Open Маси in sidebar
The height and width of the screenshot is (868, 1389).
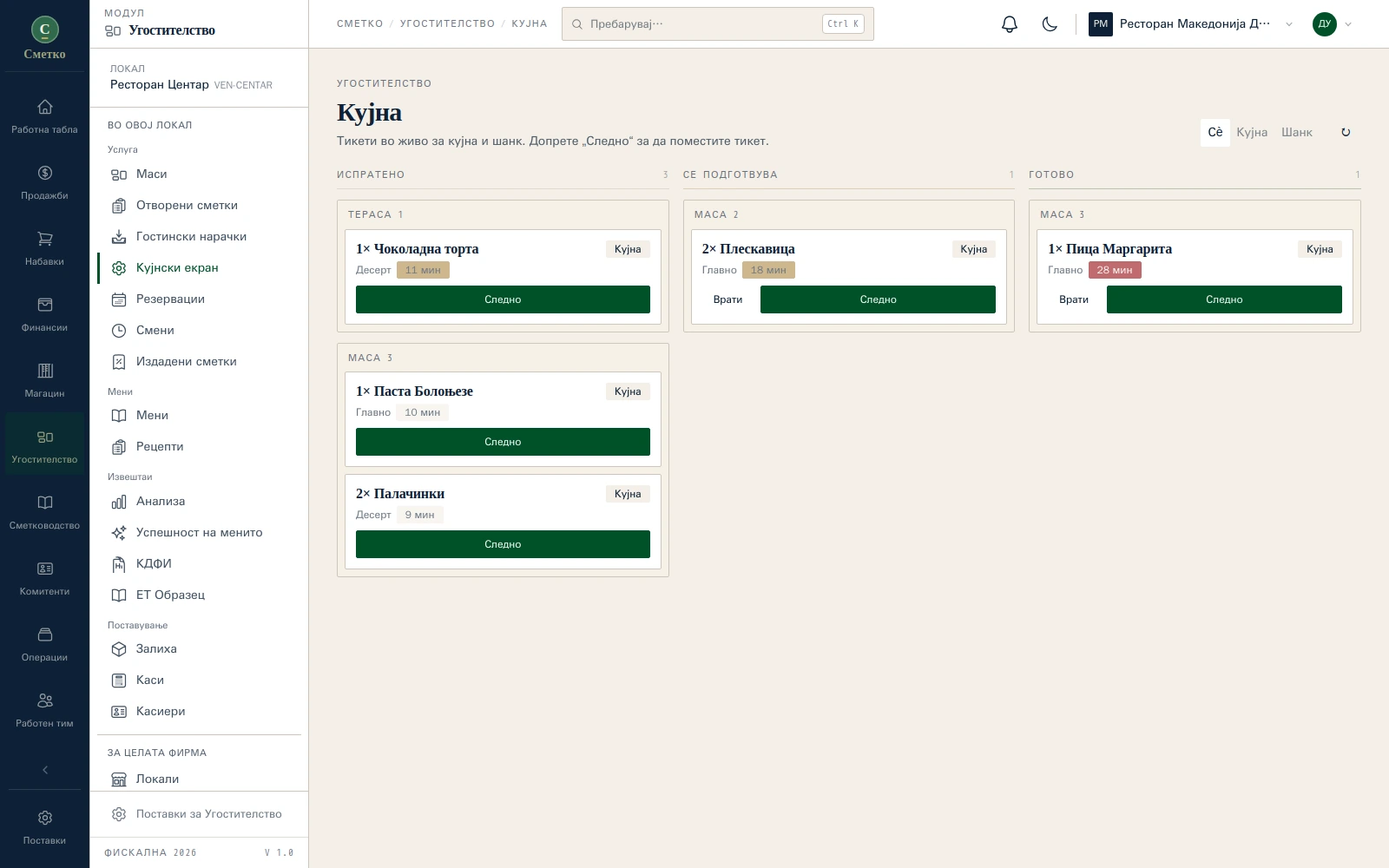tap(201, 174)
